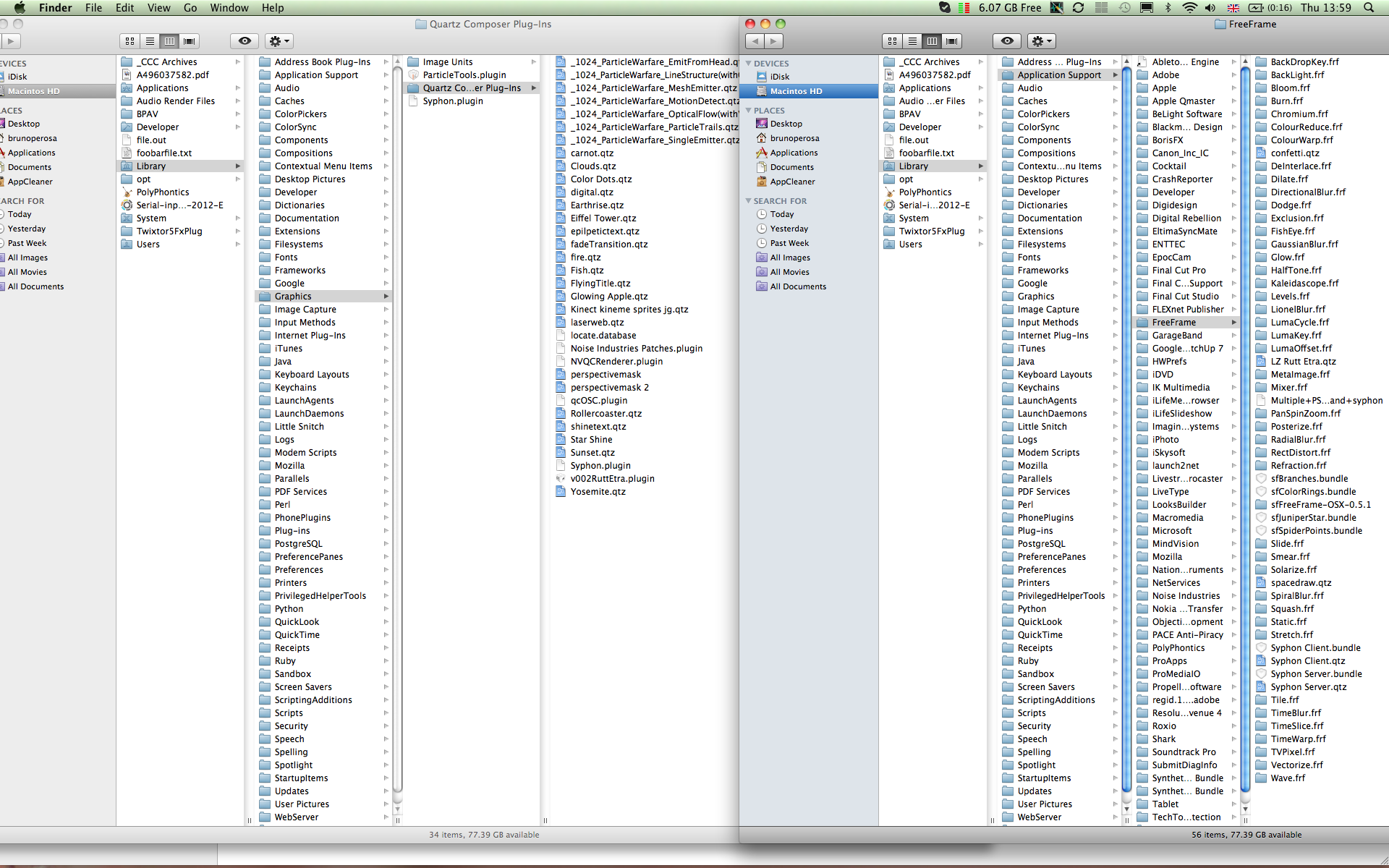Viewport: 1389px width, 868px height.
Task: Switch FreeFrame window to list view
Action: pyautogui.click(x=912, y=41)
